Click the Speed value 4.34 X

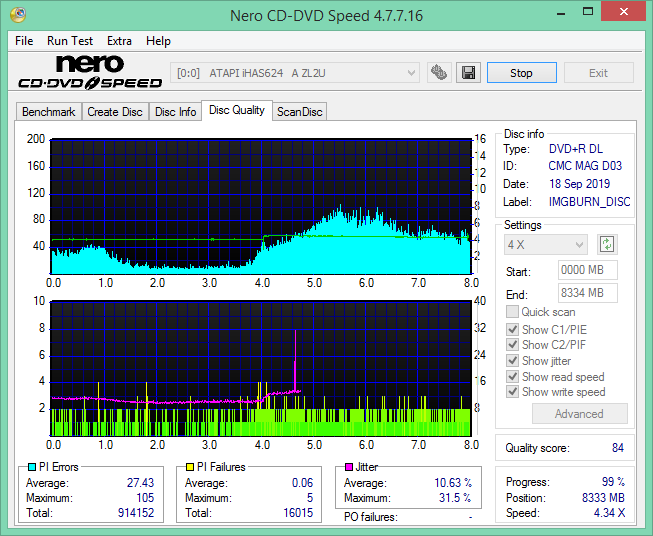click(x=609, y=513)
